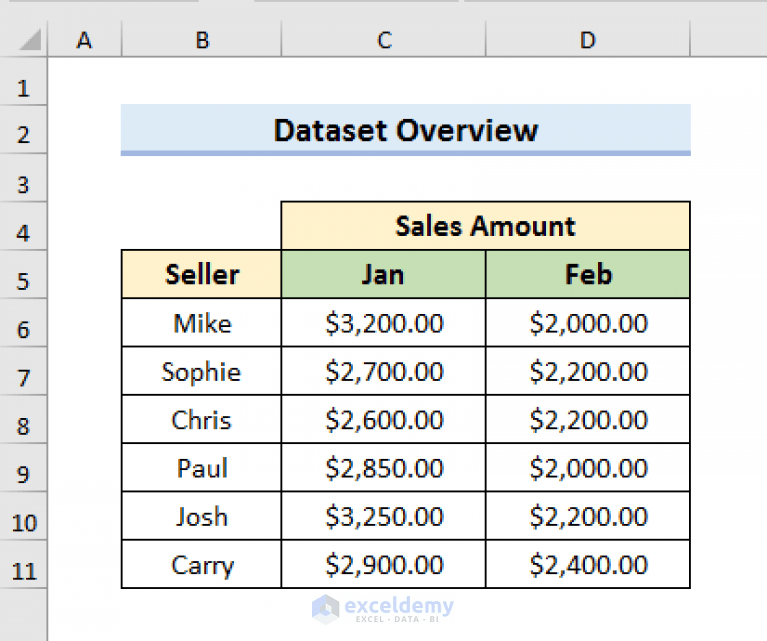Select column C header
Image resolution: width=767 pixels, height=641 pixels.
pos(384,39)
